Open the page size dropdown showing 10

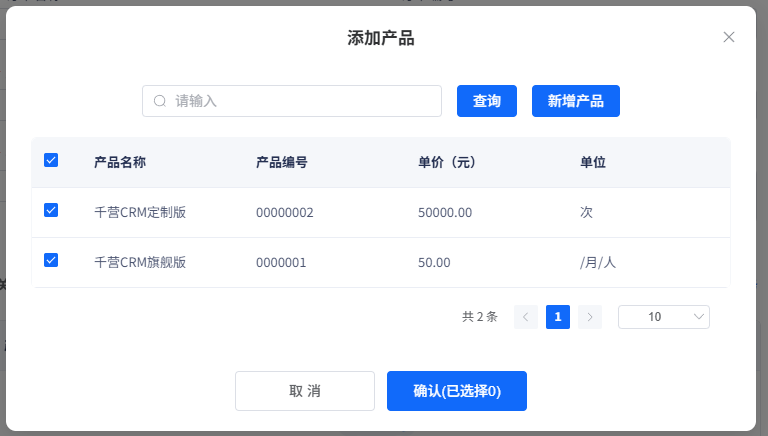(x=663, y=317)
